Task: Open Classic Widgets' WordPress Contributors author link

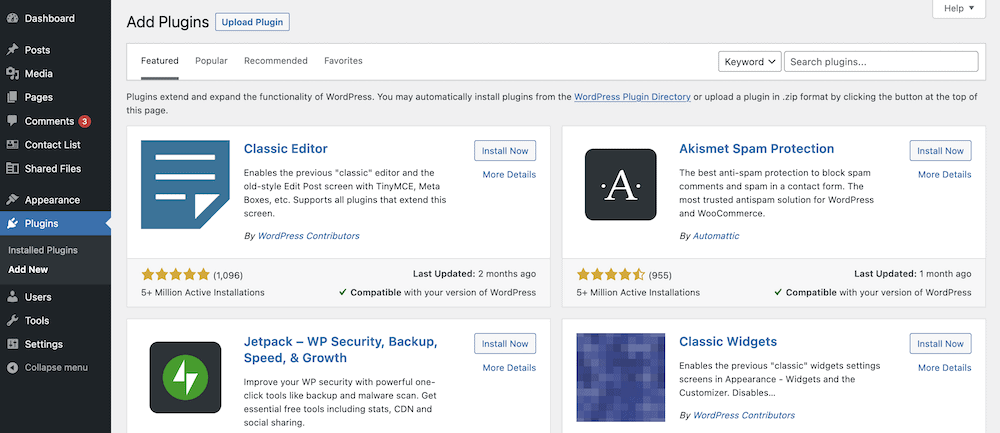Action: 744,415
